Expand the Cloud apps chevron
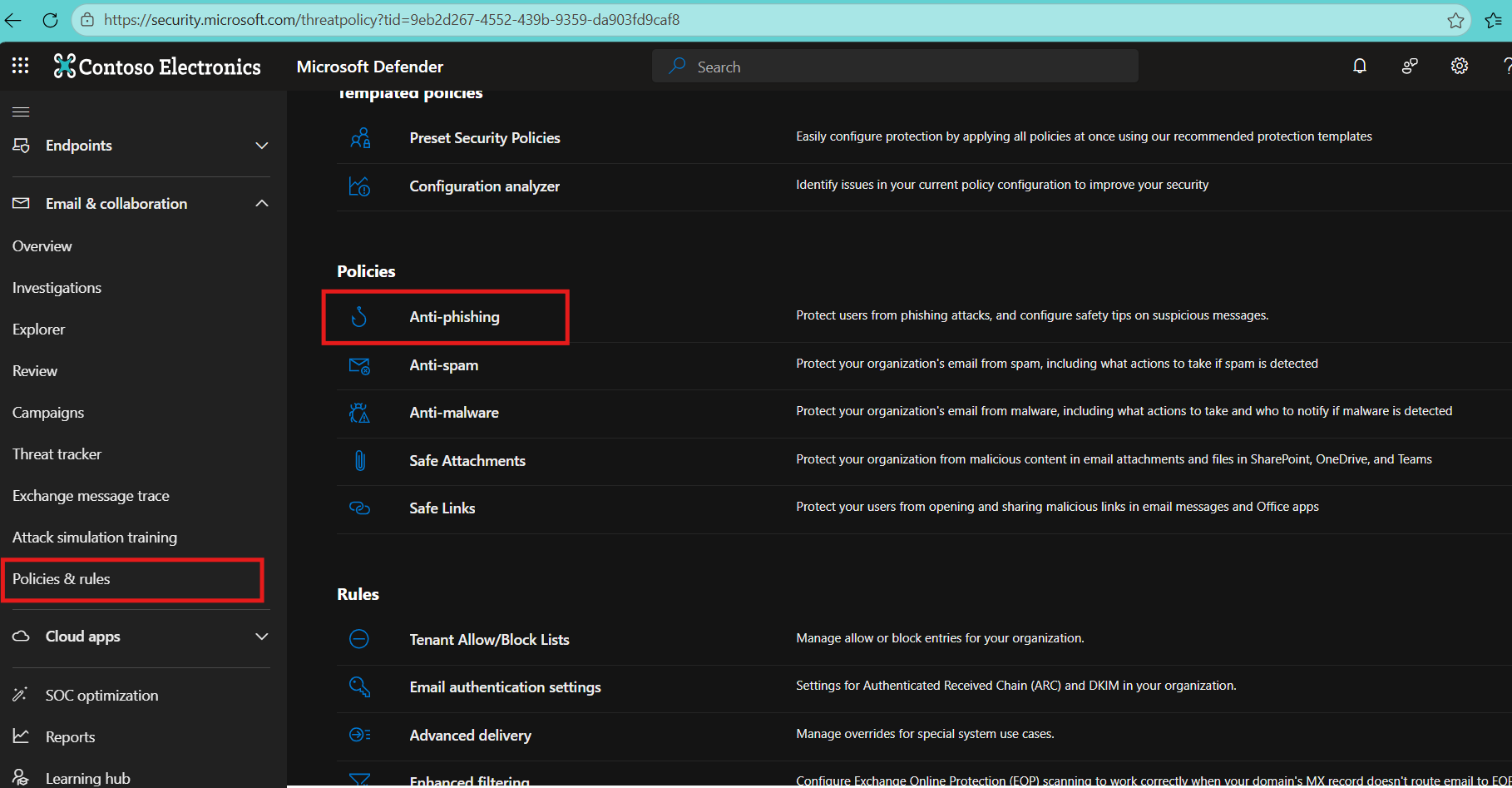 pyautogui.click(x=262, y=637)
